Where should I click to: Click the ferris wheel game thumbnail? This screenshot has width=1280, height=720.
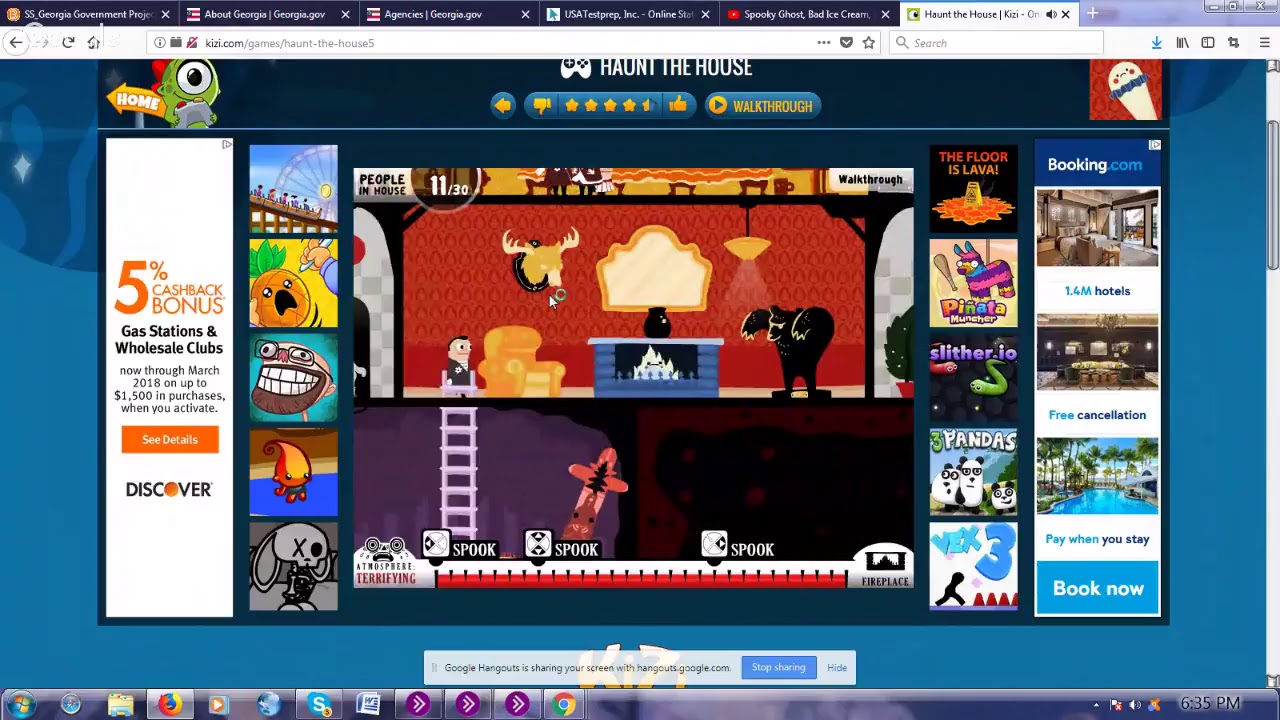[x=293, y=188]
